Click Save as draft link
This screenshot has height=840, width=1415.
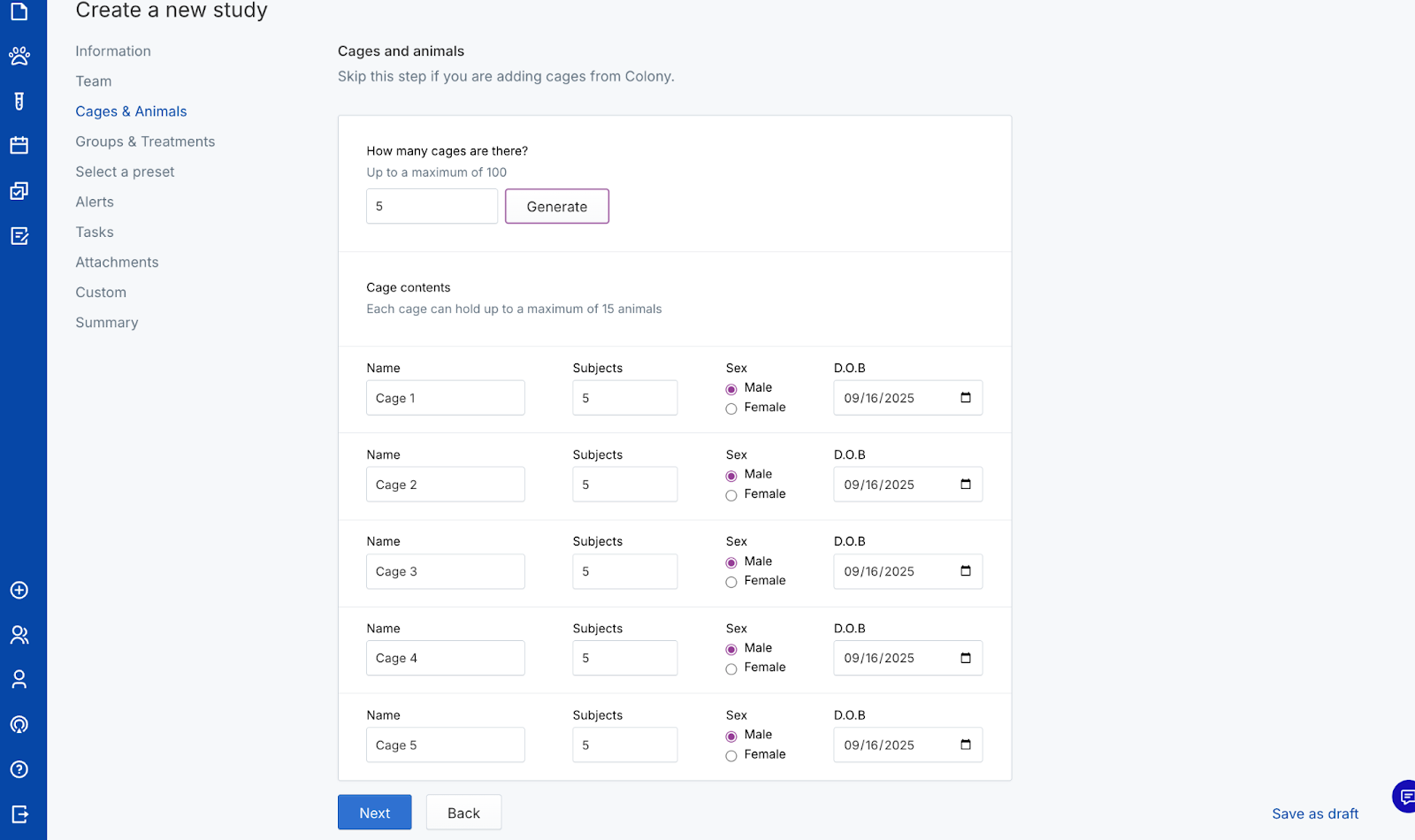pyautogui.click(x=1315, y=813)
